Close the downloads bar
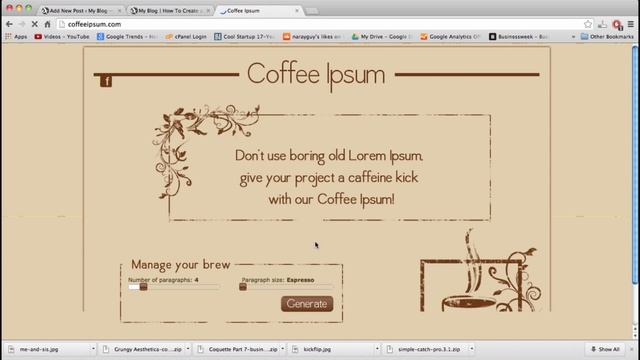640x360 pixels. point(632,349)
